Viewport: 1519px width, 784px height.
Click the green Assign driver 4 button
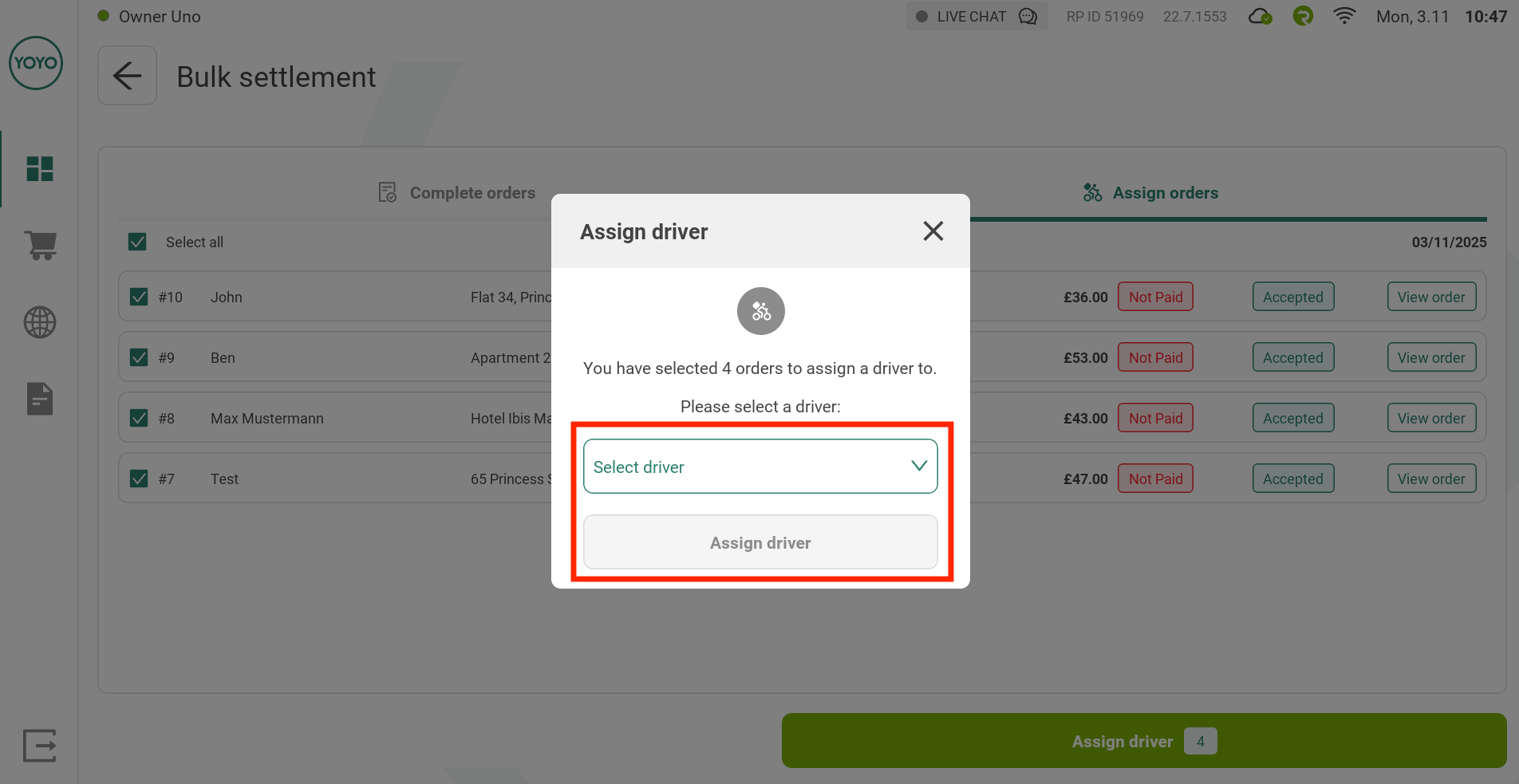click(x=1143, y=741)
